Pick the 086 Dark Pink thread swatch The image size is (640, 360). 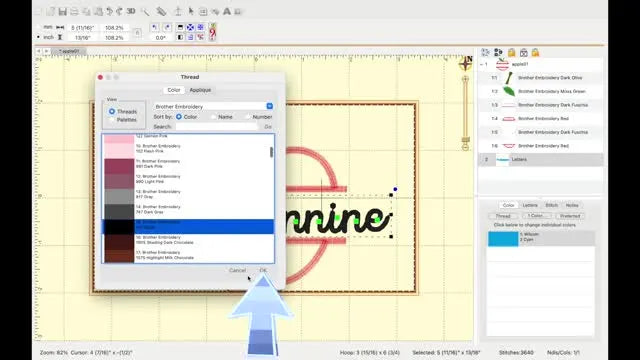point(119,166)
